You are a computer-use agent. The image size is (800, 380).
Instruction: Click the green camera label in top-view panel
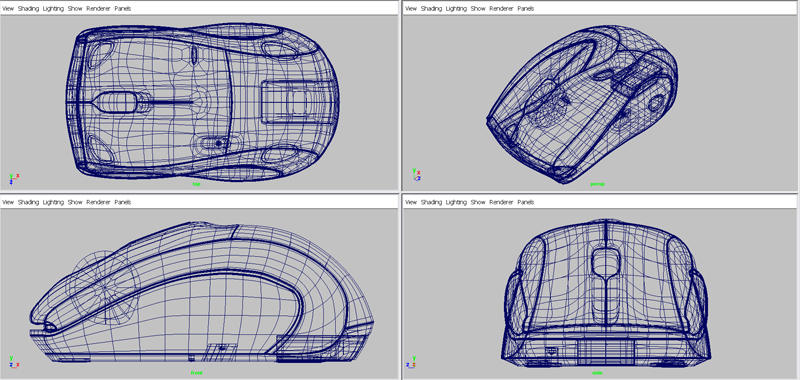tap(196, 184)
